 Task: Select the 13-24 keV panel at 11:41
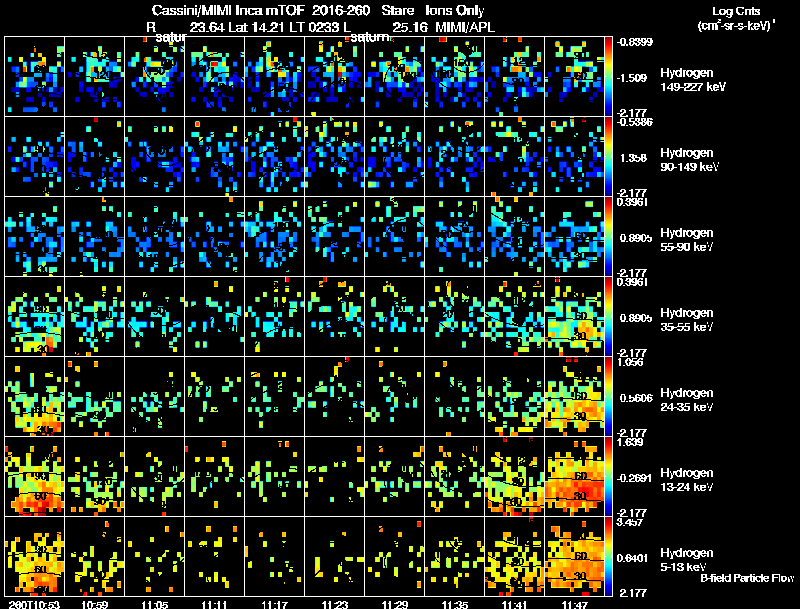[x=514, y=477]
